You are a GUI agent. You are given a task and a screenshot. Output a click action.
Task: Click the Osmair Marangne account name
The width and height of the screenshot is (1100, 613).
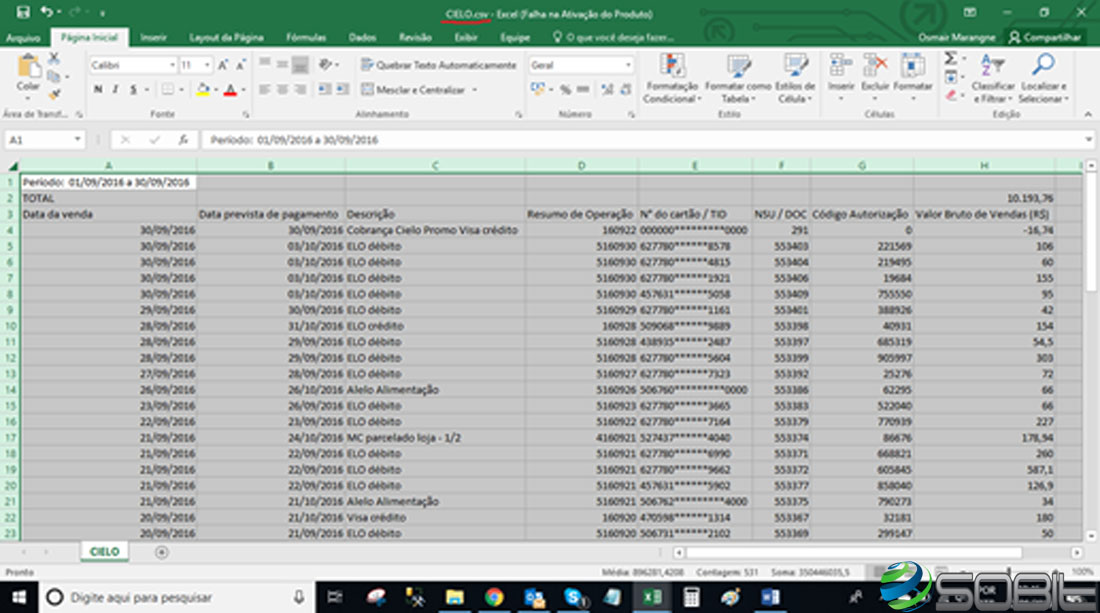tap(957, 37)
